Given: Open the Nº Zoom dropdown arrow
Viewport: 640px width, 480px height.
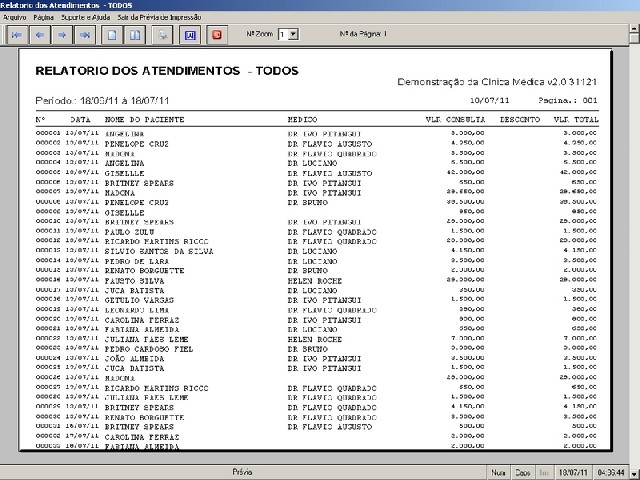Looking at the screenshot, I should pos(293,34).
